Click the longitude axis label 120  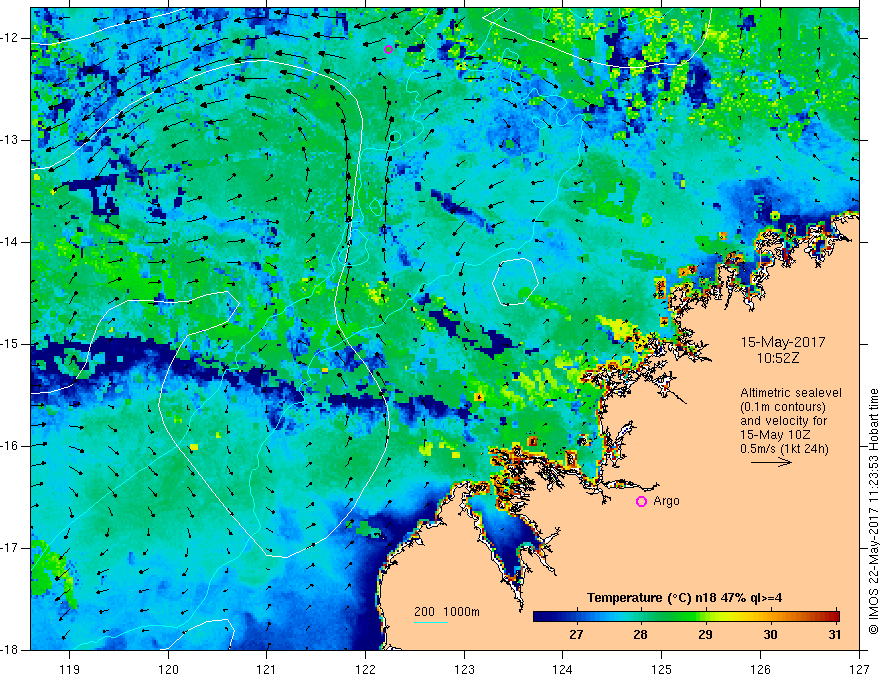click(x=168, y=669)
